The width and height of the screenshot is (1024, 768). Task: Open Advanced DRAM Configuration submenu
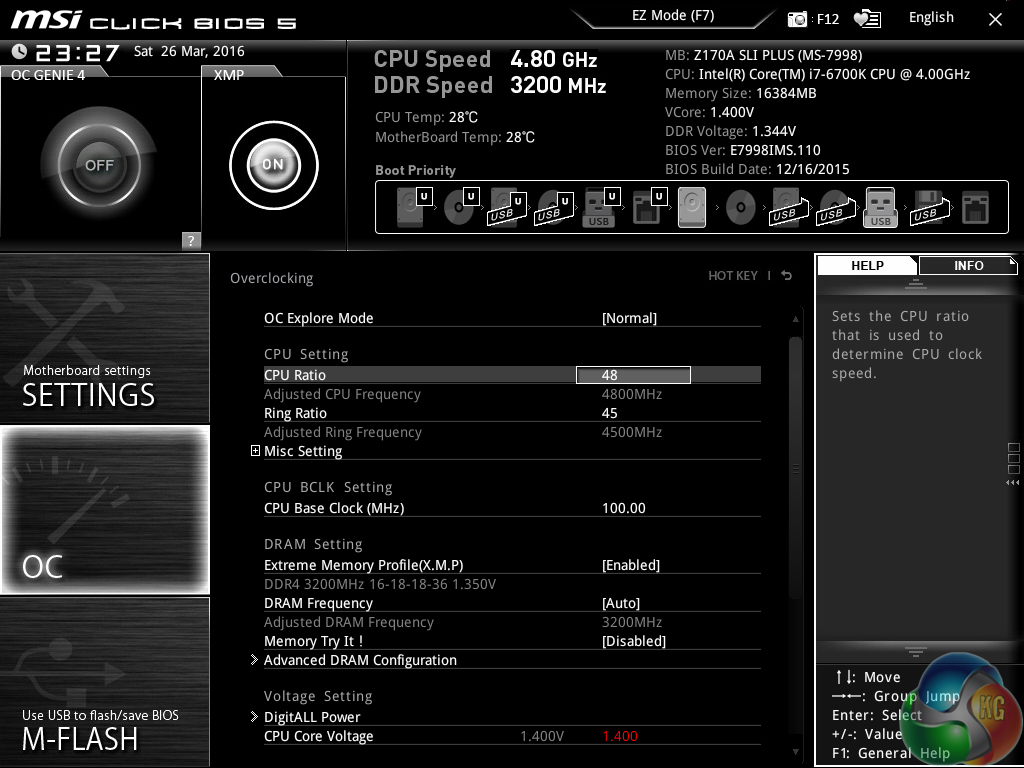(360, 660)
